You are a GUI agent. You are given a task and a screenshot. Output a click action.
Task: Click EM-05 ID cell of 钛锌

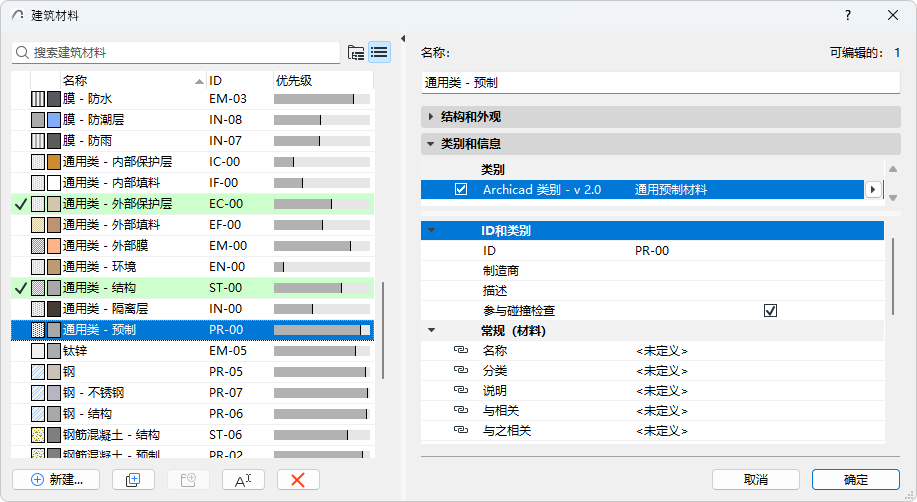228,350
